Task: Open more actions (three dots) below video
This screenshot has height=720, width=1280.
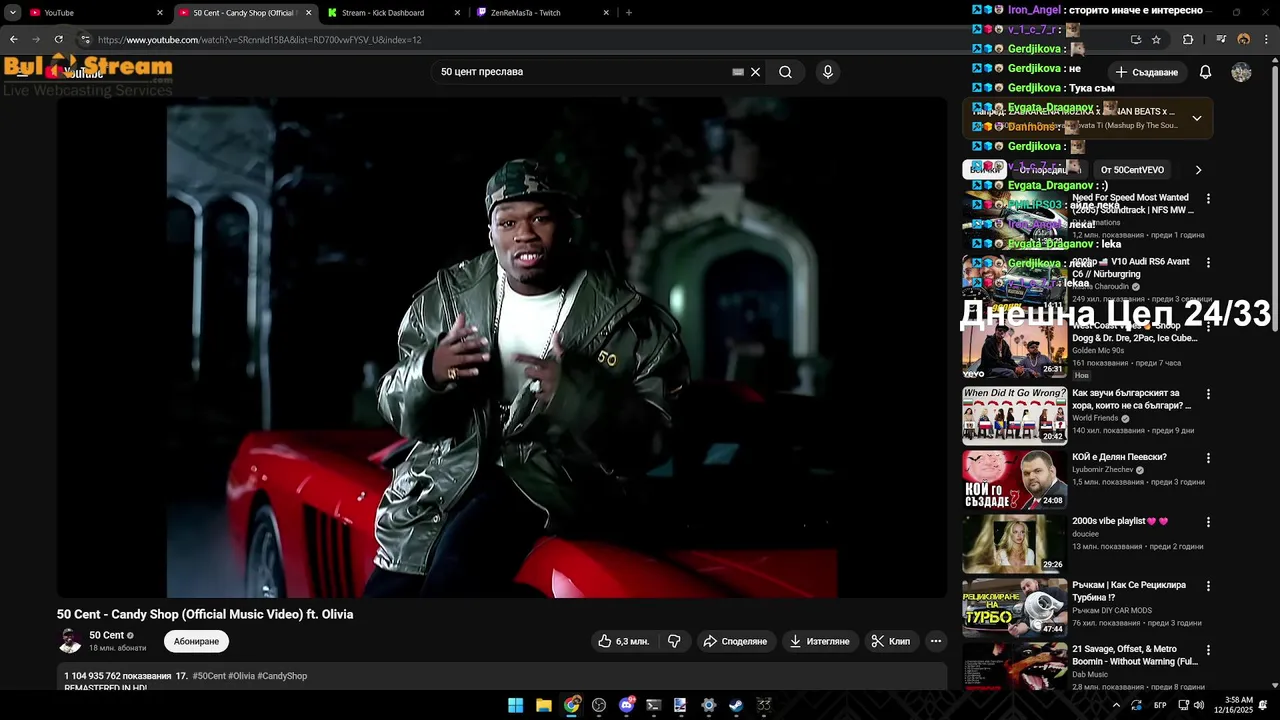Action: point(936,641)
